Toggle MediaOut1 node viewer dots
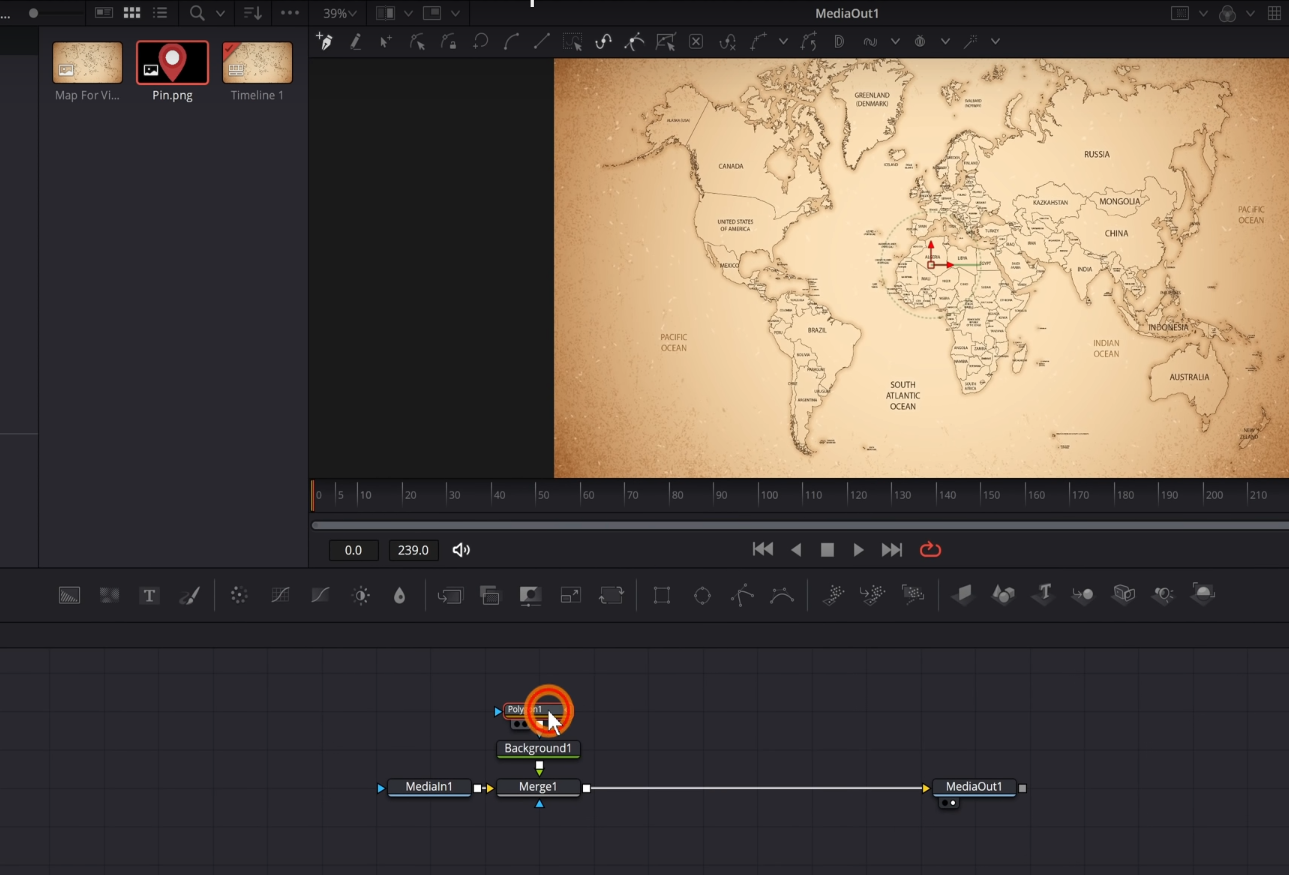Screen dimensions: 1289x875 (948, 803)
